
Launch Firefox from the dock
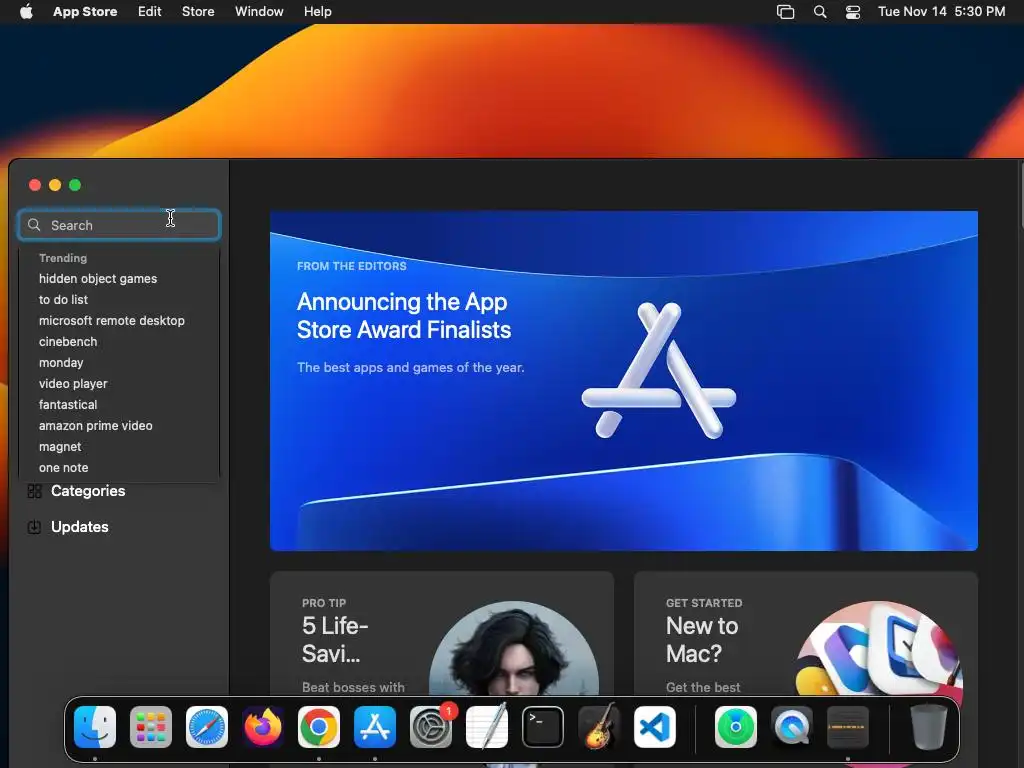tap(263, 727)
